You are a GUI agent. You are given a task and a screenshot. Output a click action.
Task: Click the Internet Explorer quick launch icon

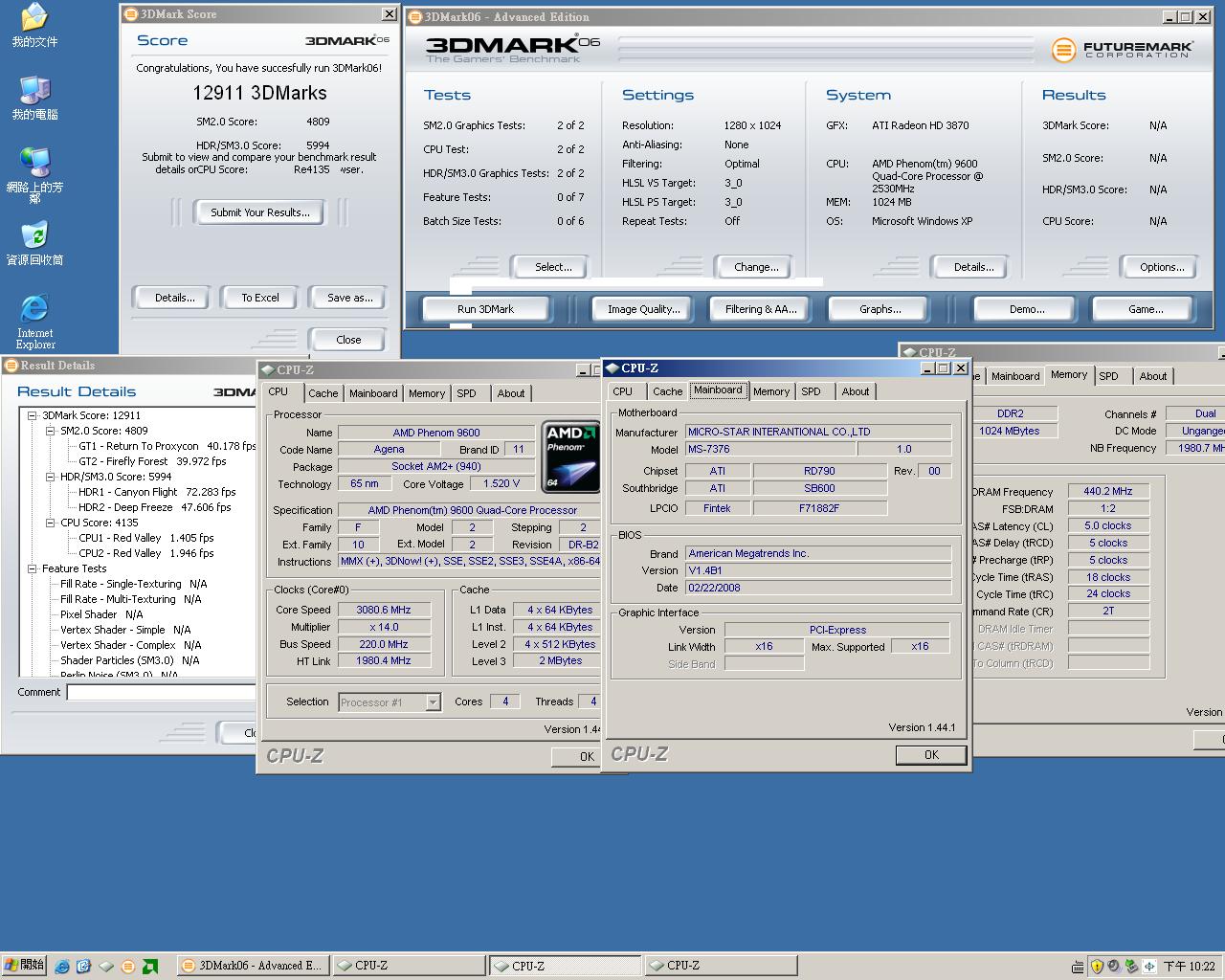coord(63,967)
